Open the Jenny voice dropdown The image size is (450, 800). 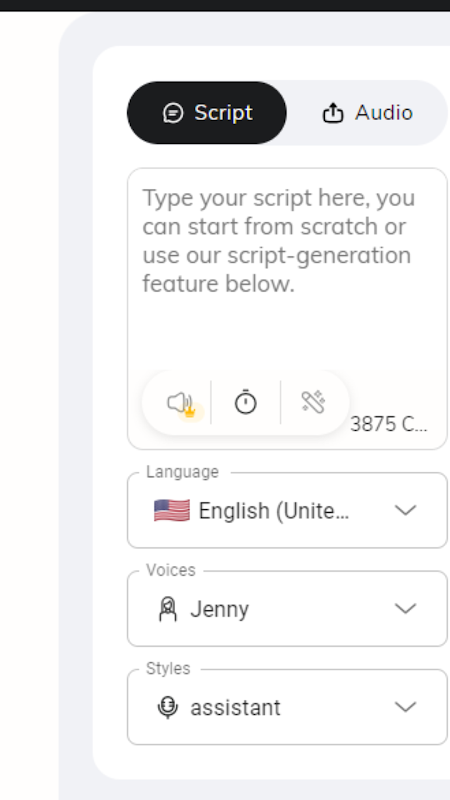[x=287, y=609]
